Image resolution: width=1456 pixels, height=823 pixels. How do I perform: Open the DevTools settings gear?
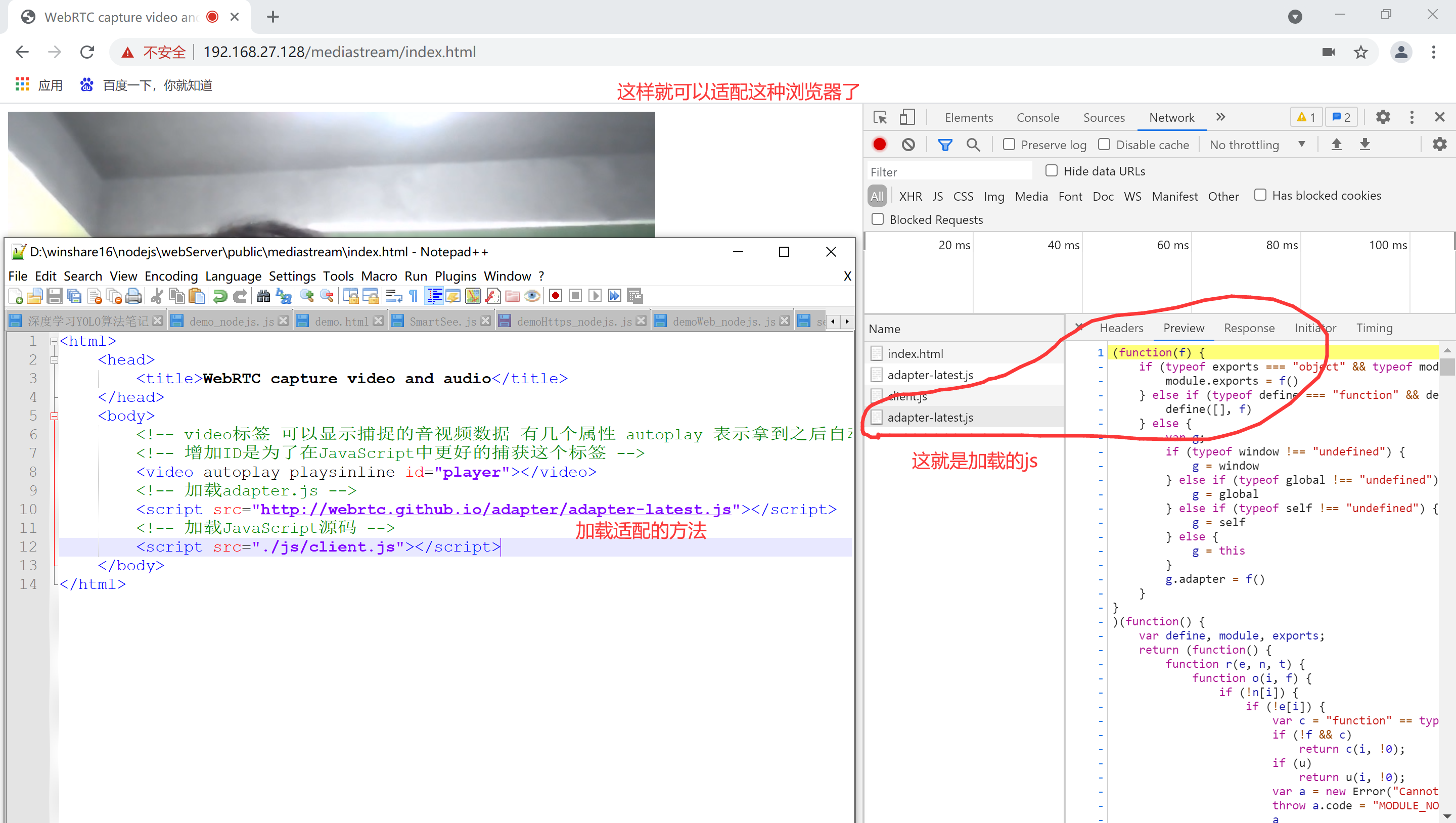click(x=1383, y=117)
